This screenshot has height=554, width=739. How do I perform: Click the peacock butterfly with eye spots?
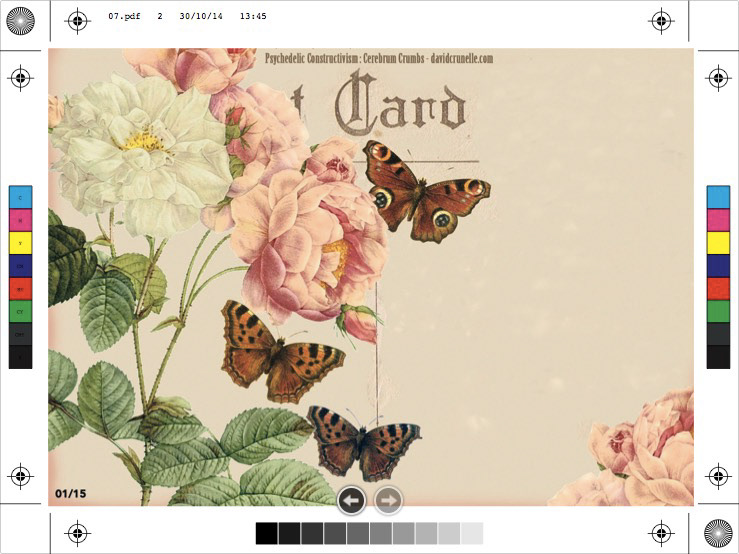(x=424, y=191)
